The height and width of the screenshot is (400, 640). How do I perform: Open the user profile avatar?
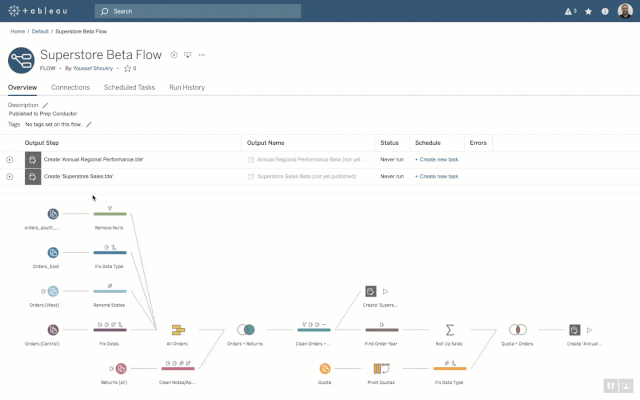(x=625, y=11)
